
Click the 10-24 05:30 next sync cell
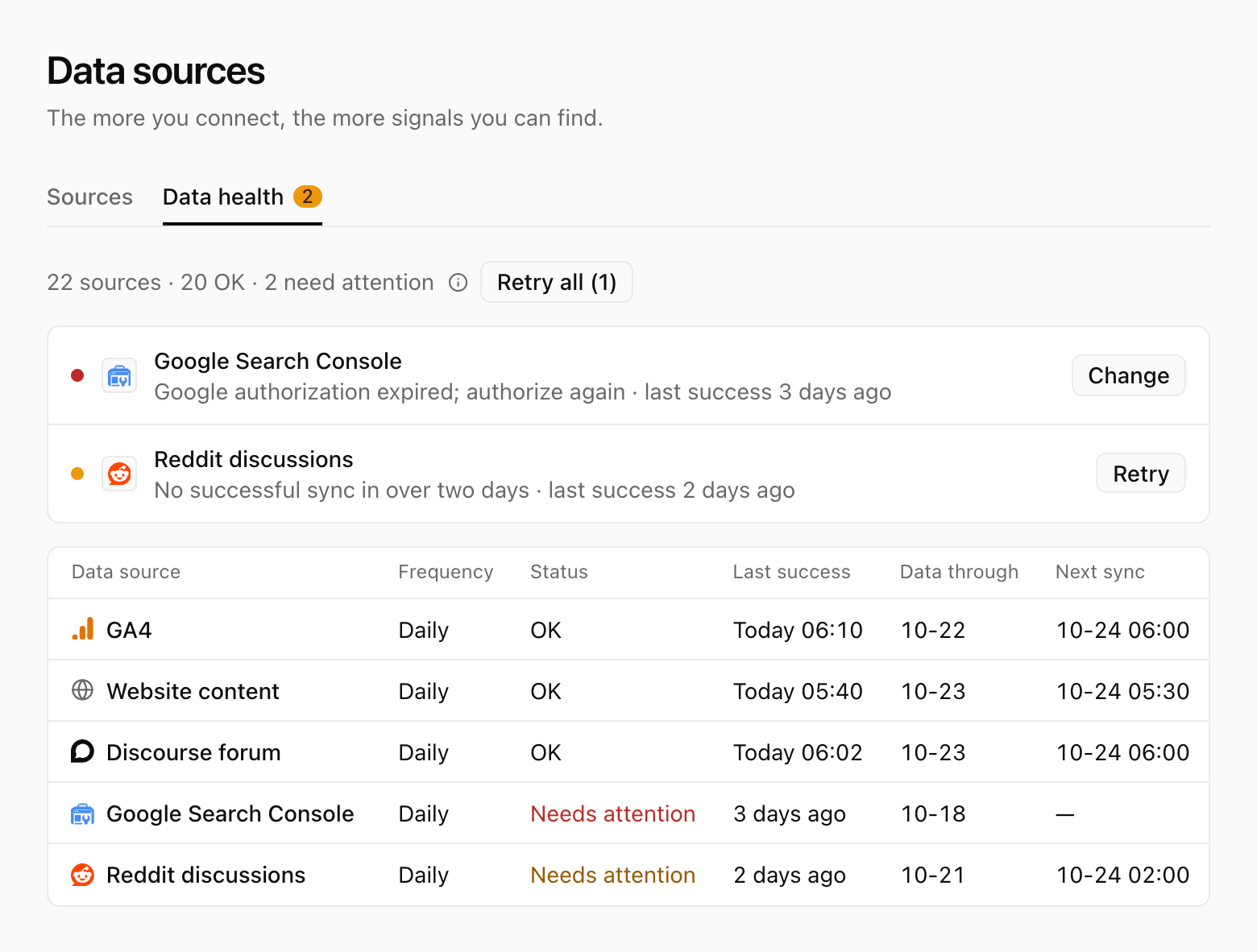click(x=1122, y=691)
